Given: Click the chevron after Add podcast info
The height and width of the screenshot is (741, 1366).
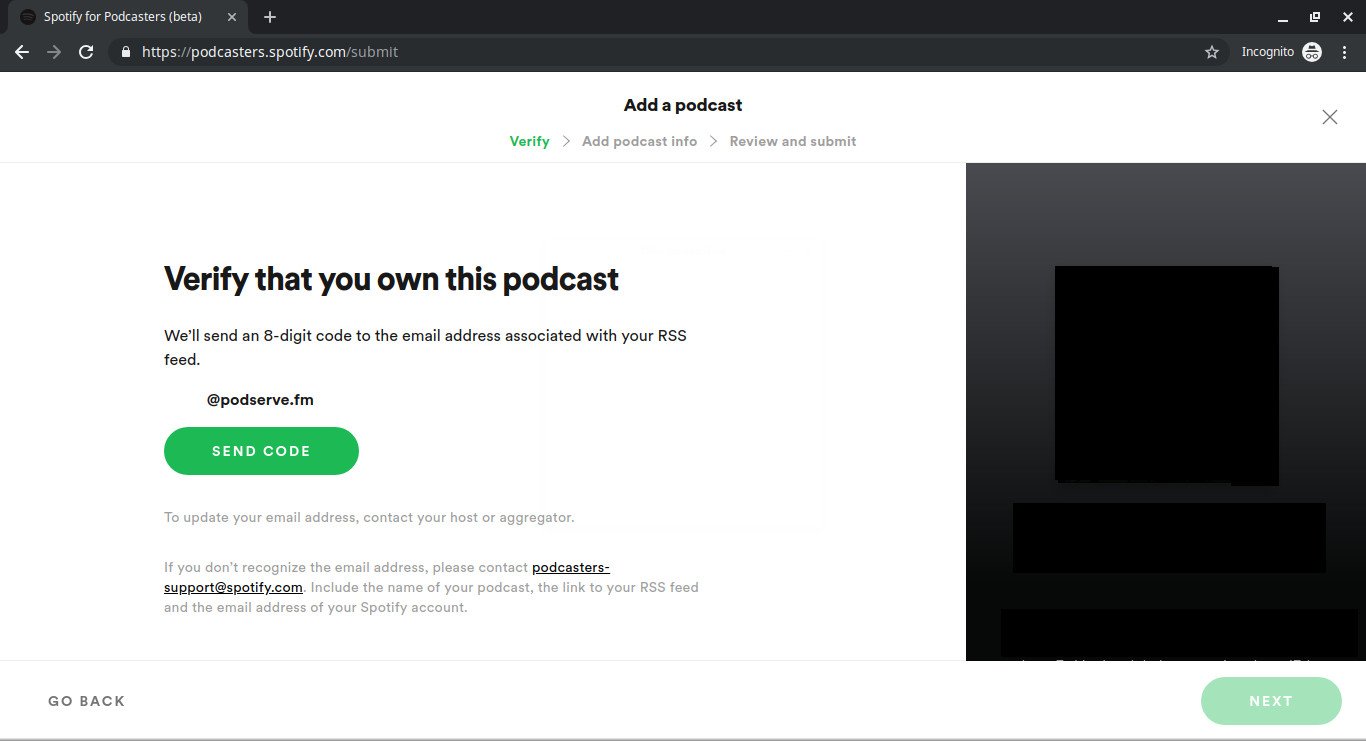Looking at the screenshot, I should click(713, 141).
